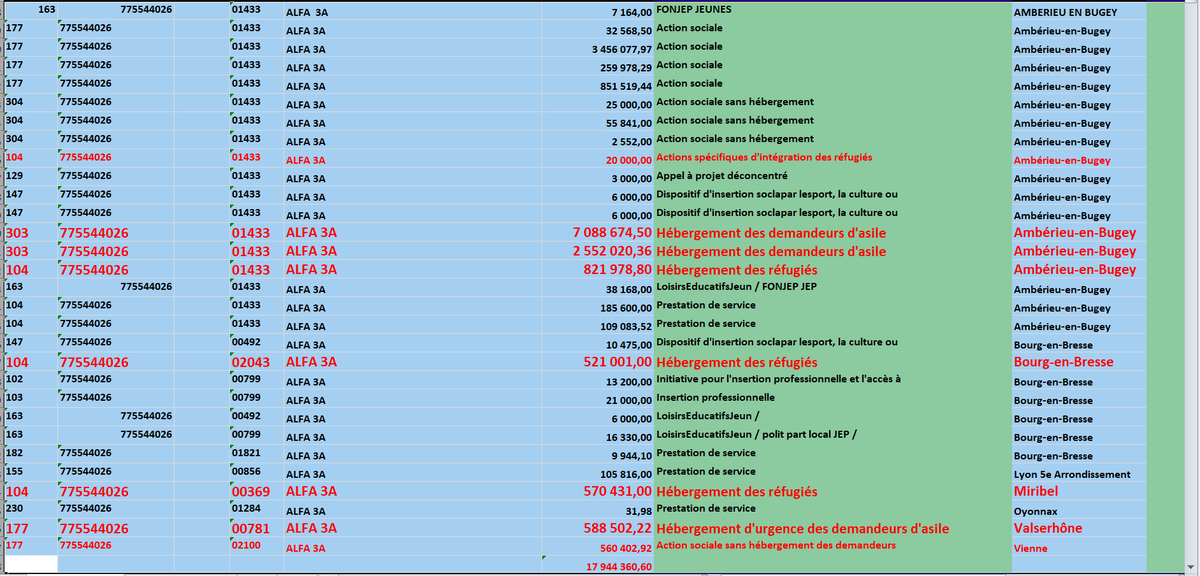Click Insertion professionnelle in the 21 000,00 row

pyautogui.click(x=715, y=398)
